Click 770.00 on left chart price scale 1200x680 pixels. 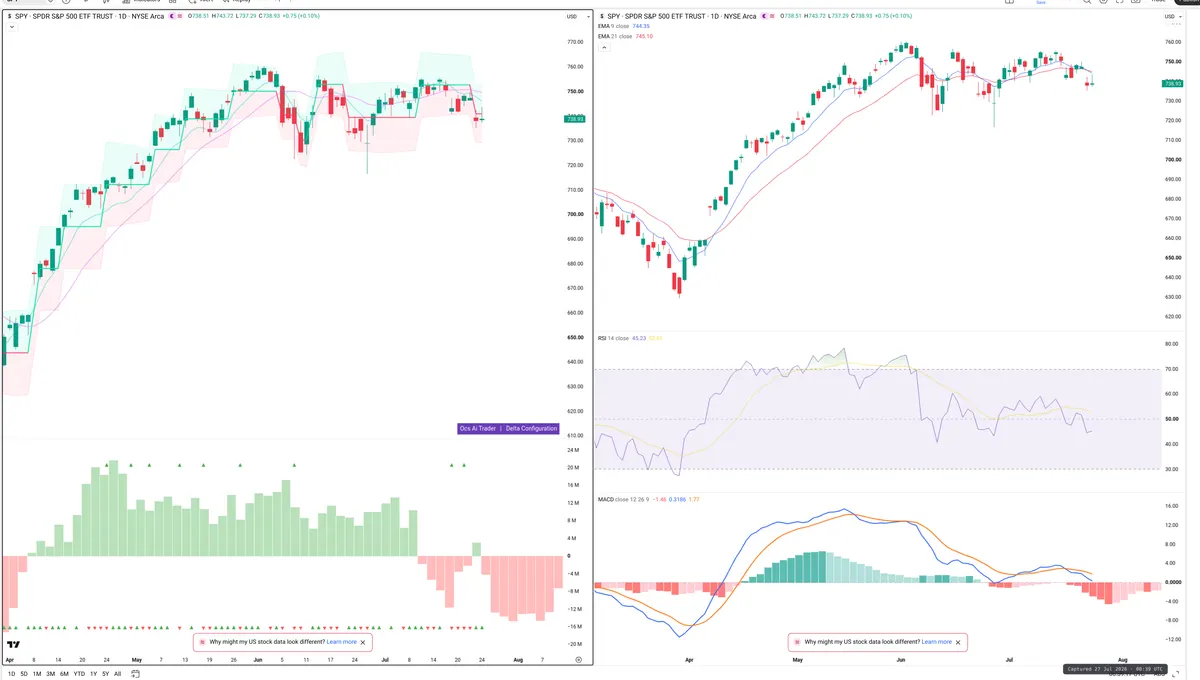[575, 42]
